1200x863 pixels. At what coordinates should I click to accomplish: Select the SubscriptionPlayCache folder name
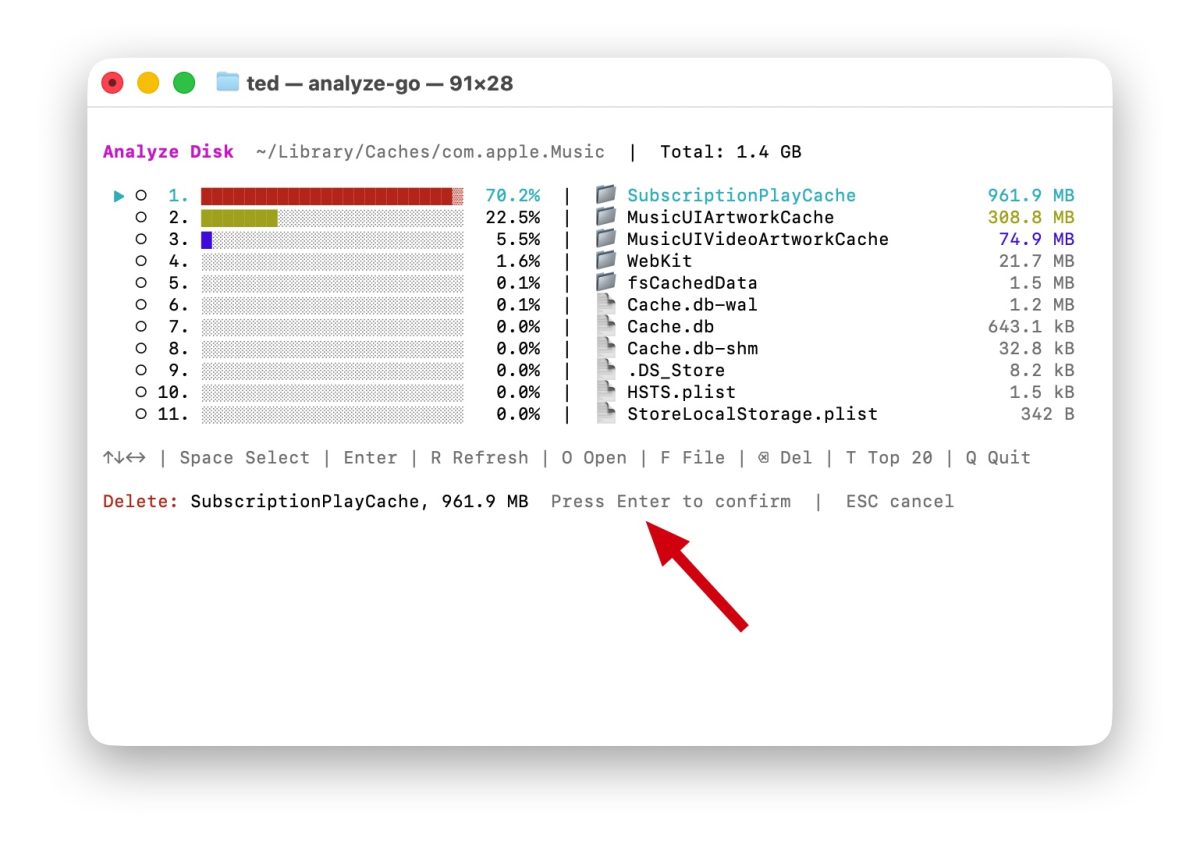coord(742,196)
